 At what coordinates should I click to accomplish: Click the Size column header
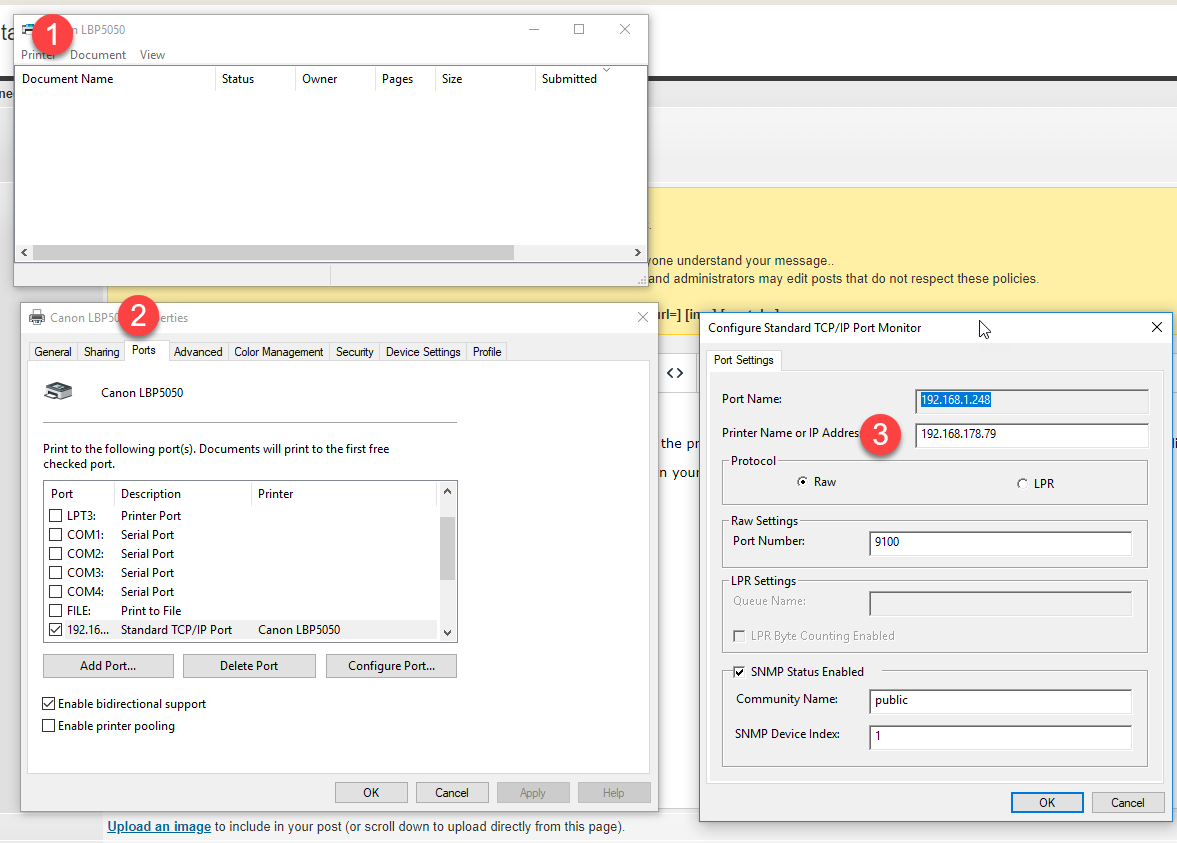click(x=485, y=79)
